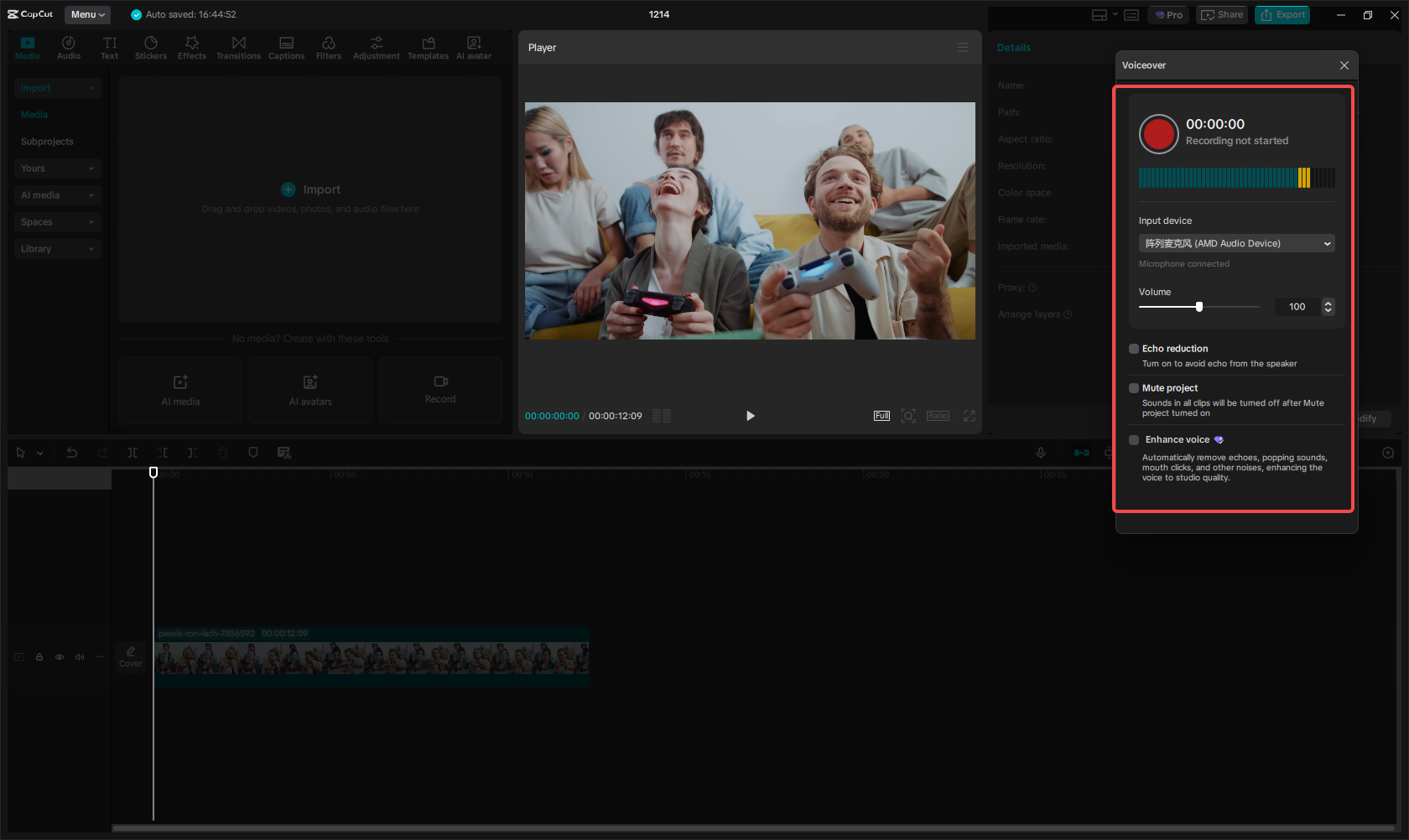Select the Transitions tool
1409x840 pixels.
click(x=238, y=47)
